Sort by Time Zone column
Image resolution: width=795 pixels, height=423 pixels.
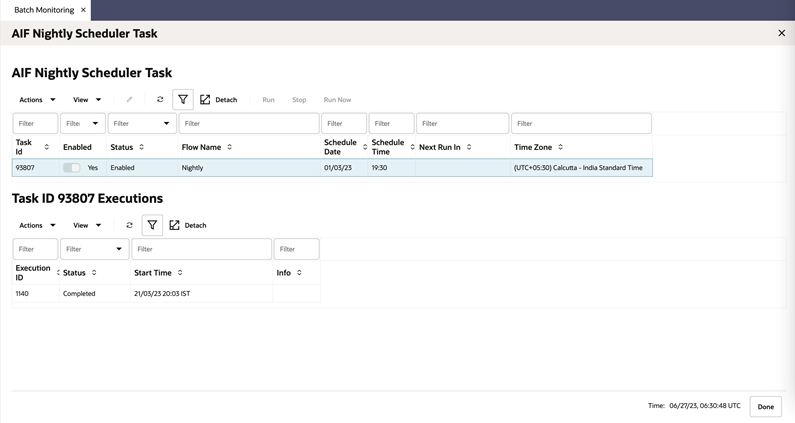(560, 147)
